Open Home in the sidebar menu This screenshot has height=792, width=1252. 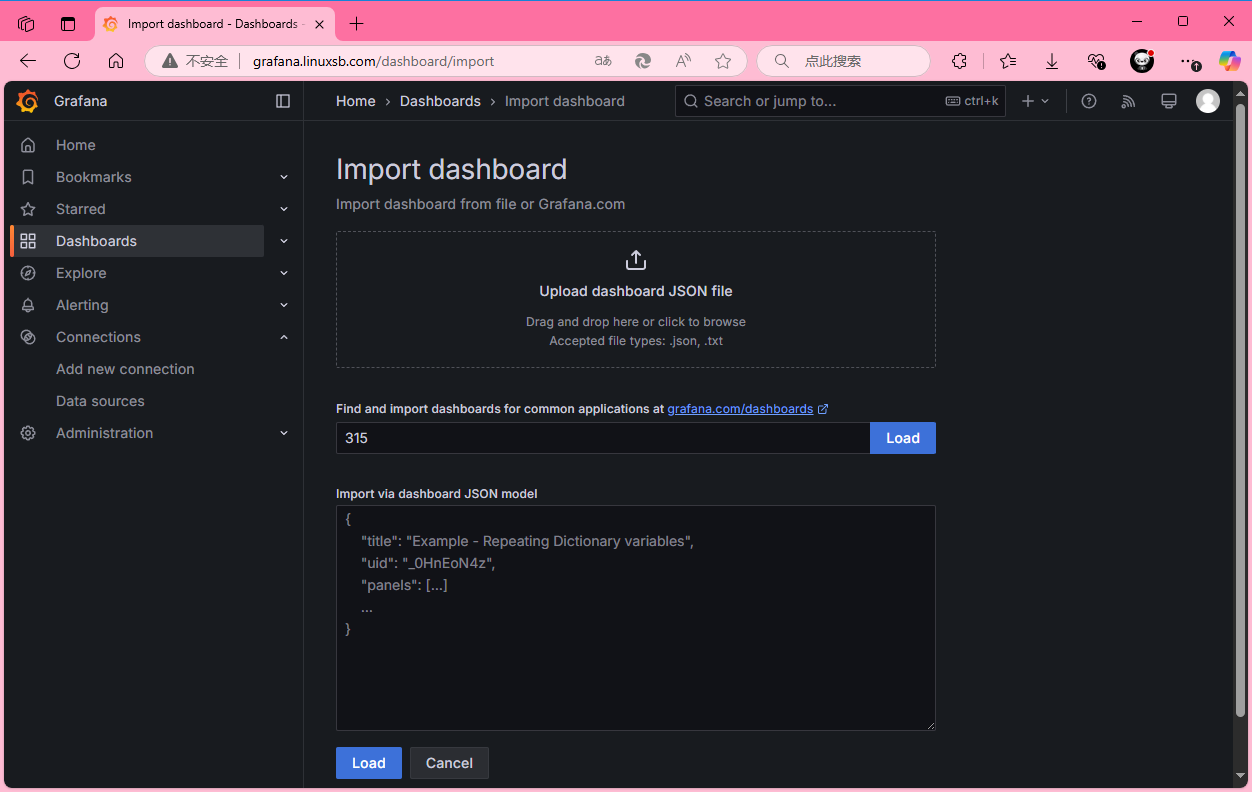76,145
